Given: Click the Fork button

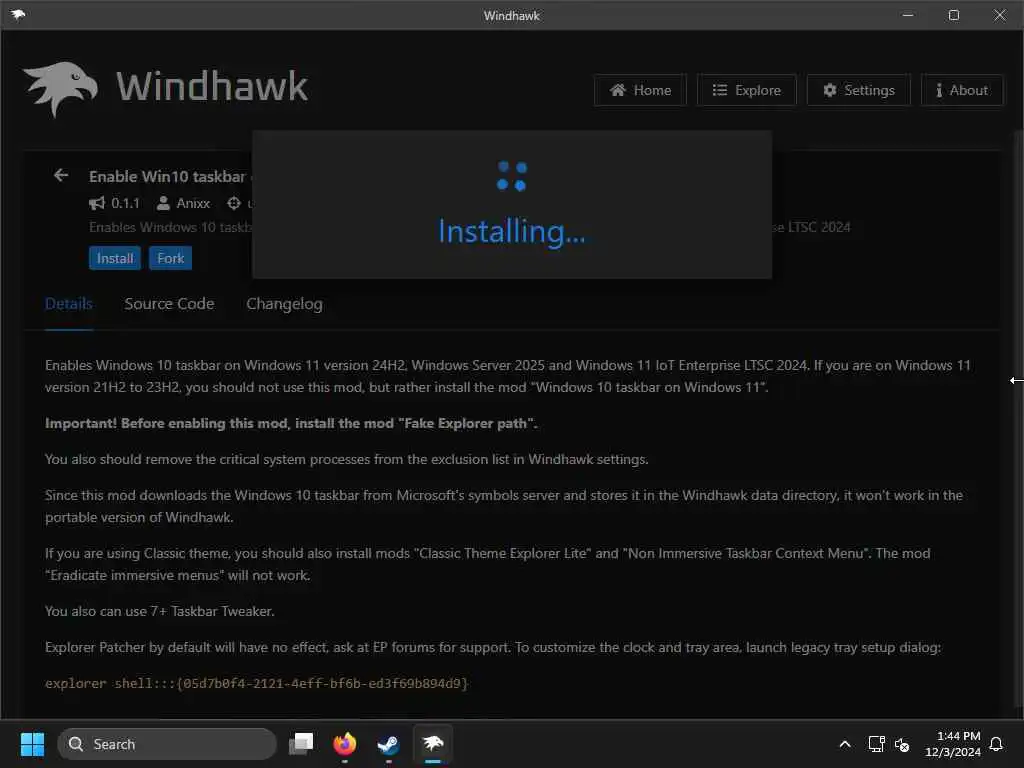Looking at the screenshot, I should pyautogui.click(x=170, y=258).
